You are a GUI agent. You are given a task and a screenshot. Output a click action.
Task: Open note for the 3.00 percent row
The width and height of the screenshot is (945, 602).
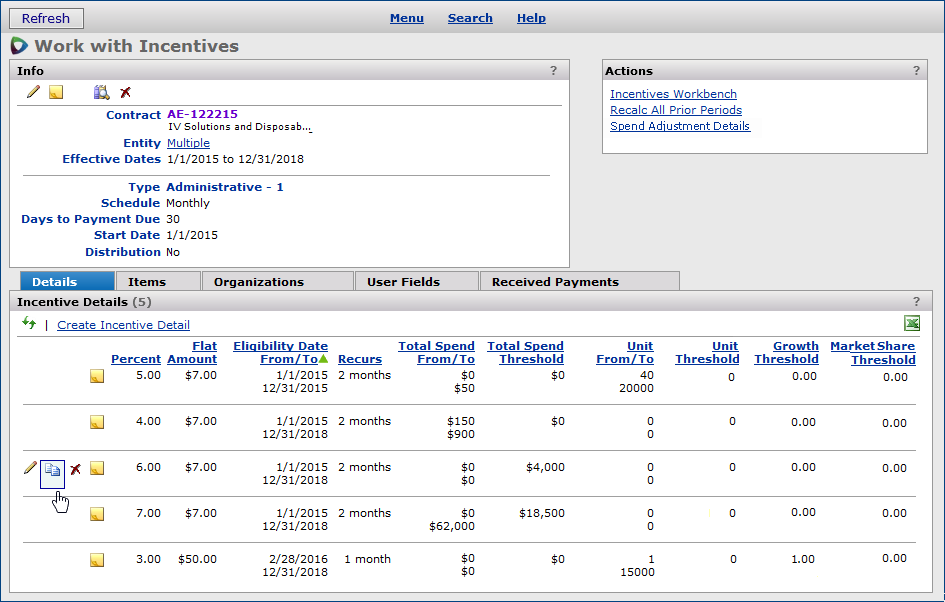click(x=97, y=560)
